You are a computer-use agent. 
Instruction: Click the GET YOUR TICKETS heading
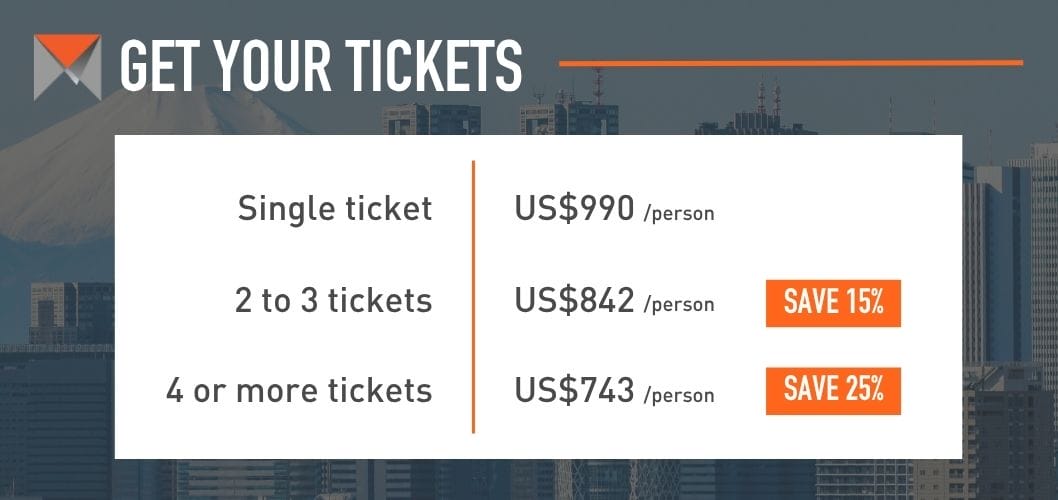(320, 67)
